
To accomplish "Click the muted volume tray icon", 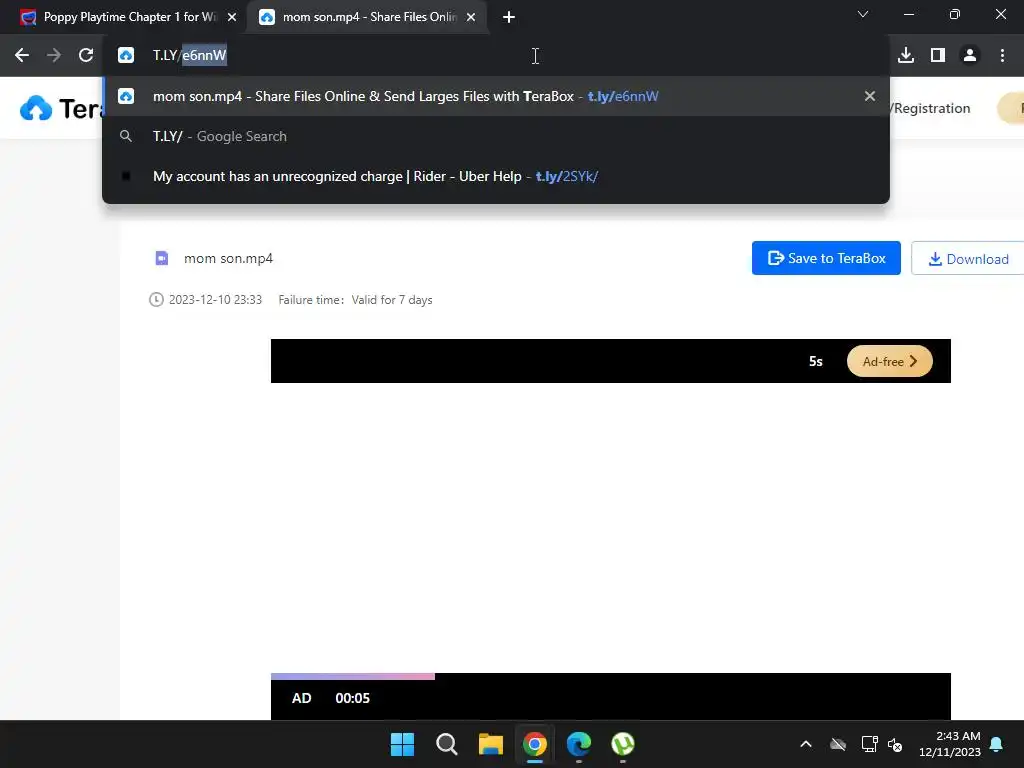I will 895,744.
